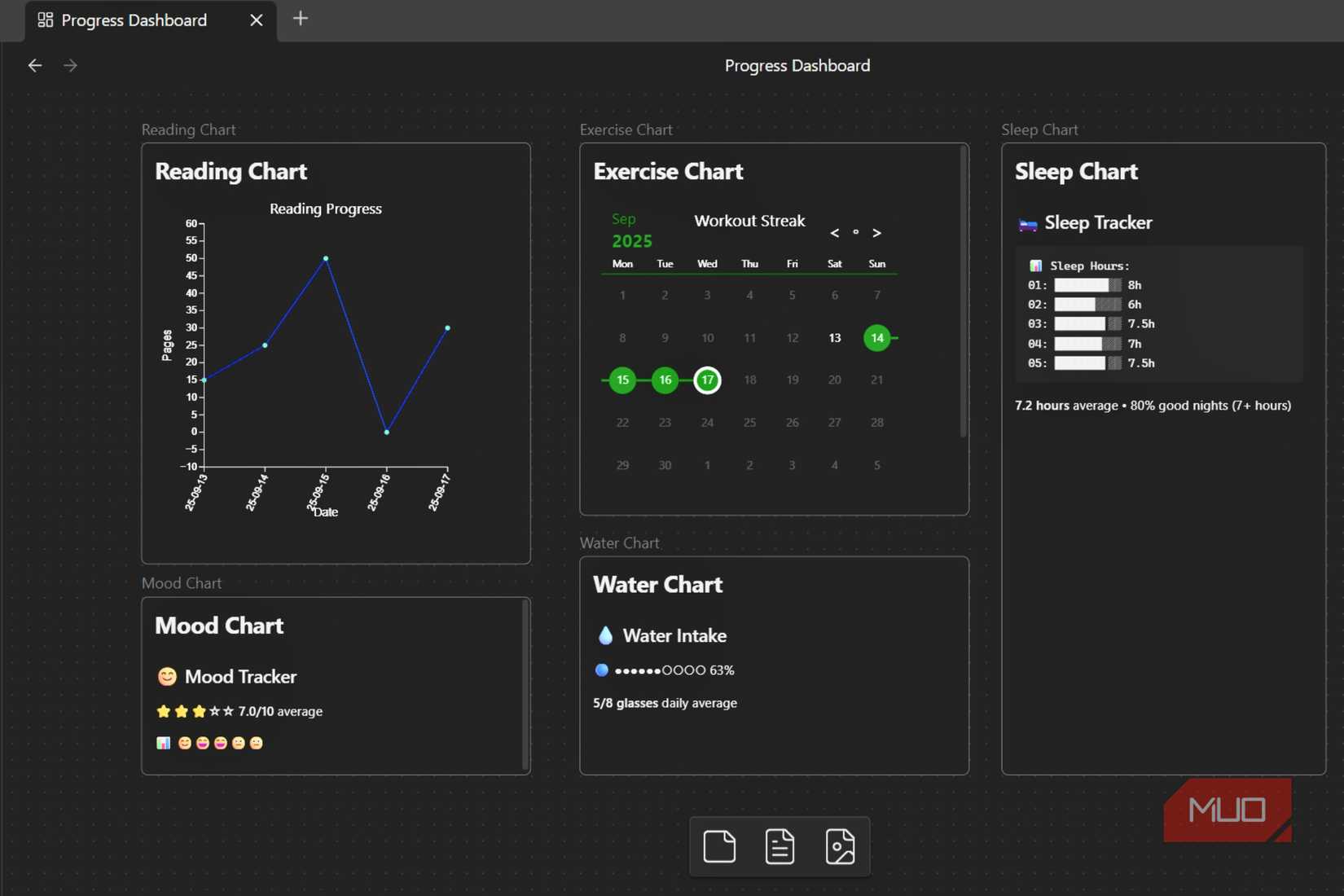Click the scrollbar in Mood Chart card
Viewport: 1344px width, 896px height.
coord(525,684)
